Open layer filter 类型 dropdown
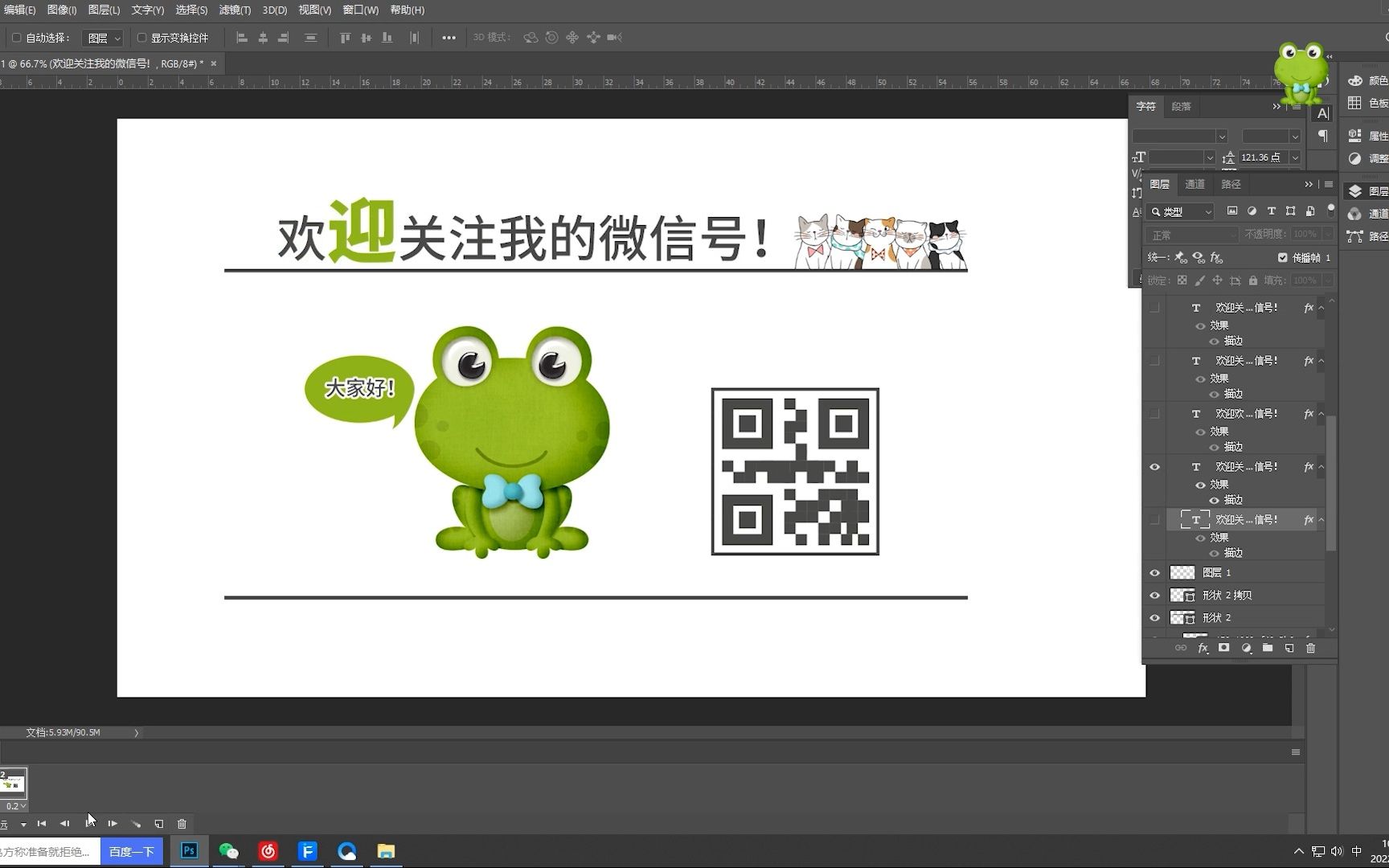Image resolution: width=1389 pixels, height=868 pixels. (x=1180, y=211)
